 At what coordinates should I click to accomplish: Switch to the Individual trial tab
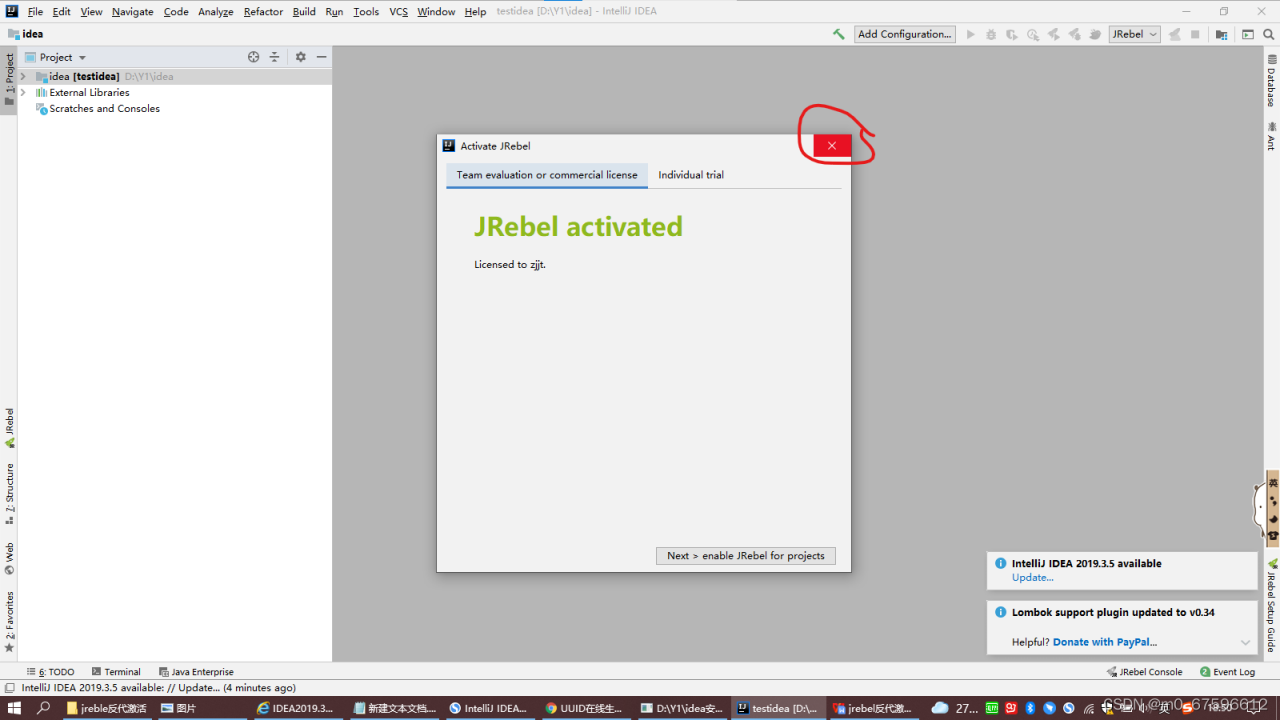691,175
